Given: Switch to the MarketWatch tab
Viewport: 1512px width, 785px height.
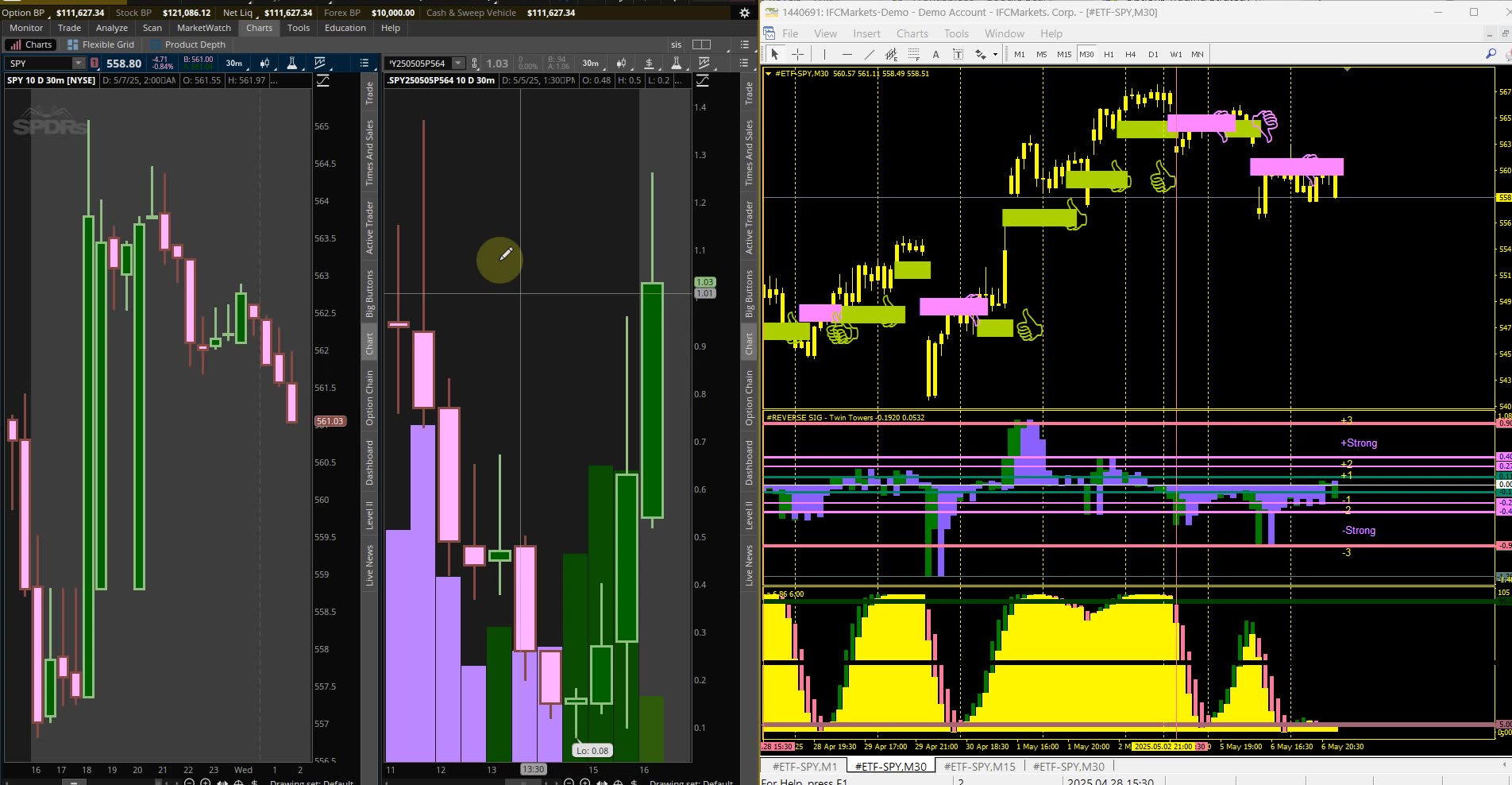Looking at the screenshot, I should pos(203,27).
